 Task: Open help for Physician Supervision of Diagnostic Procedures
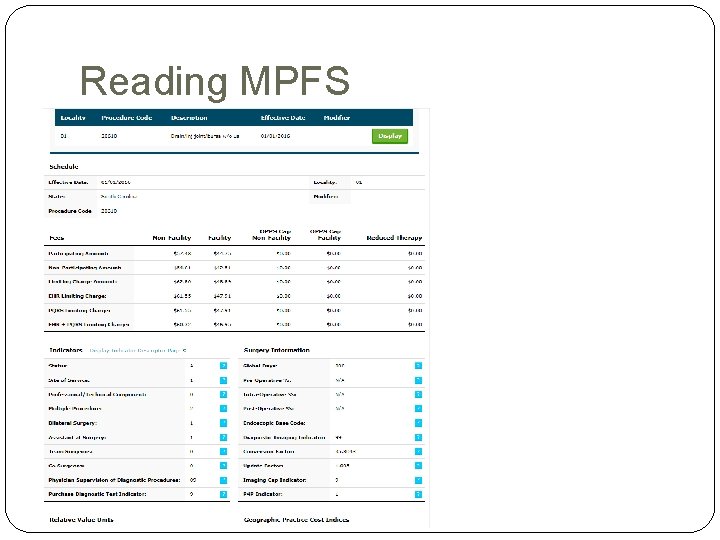[x=223, y=480]
